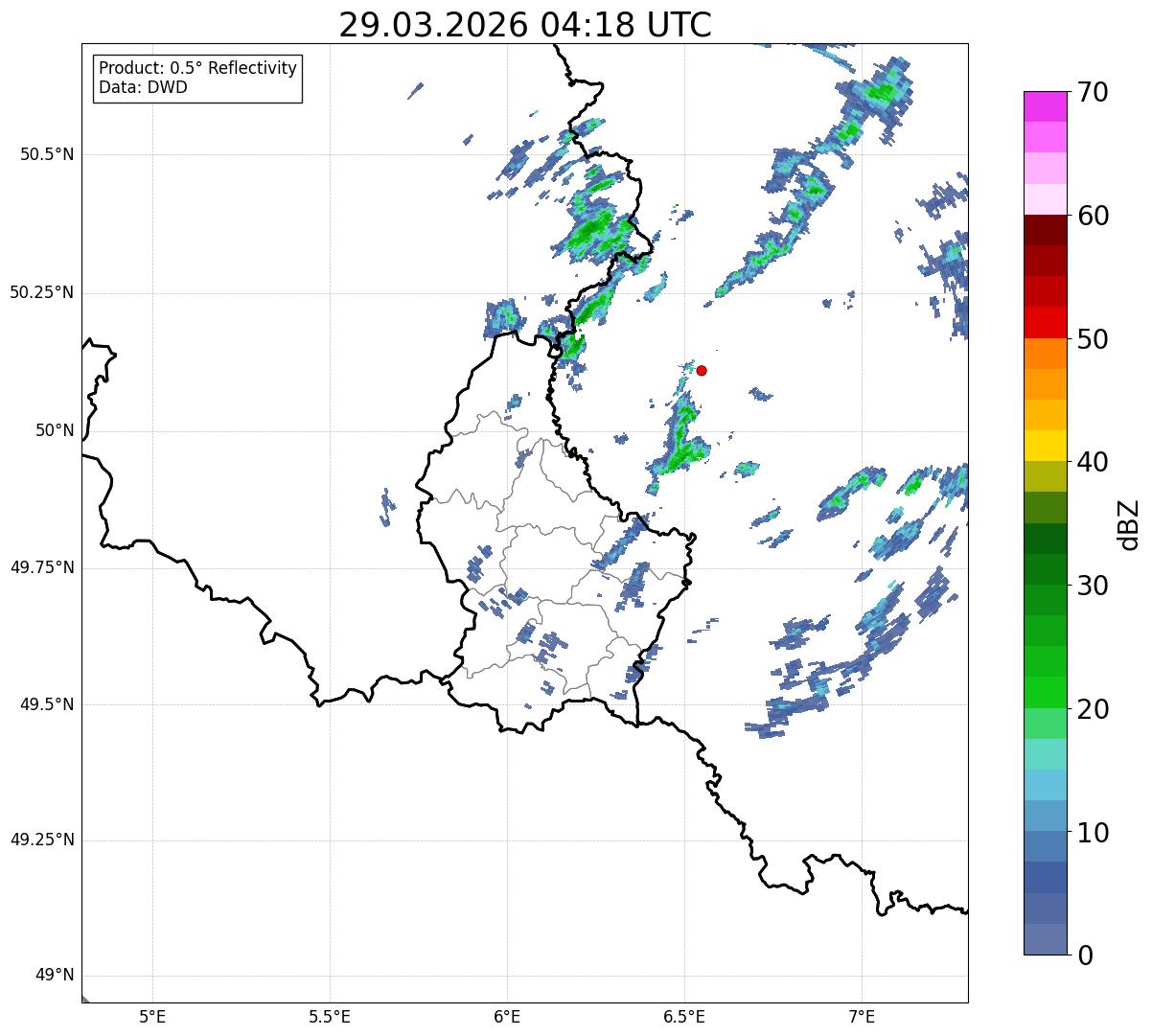Screen dimensions: 1152x1036
Task: Click the magenta top colorbar swatch
Action: [x=1045, y=106]
